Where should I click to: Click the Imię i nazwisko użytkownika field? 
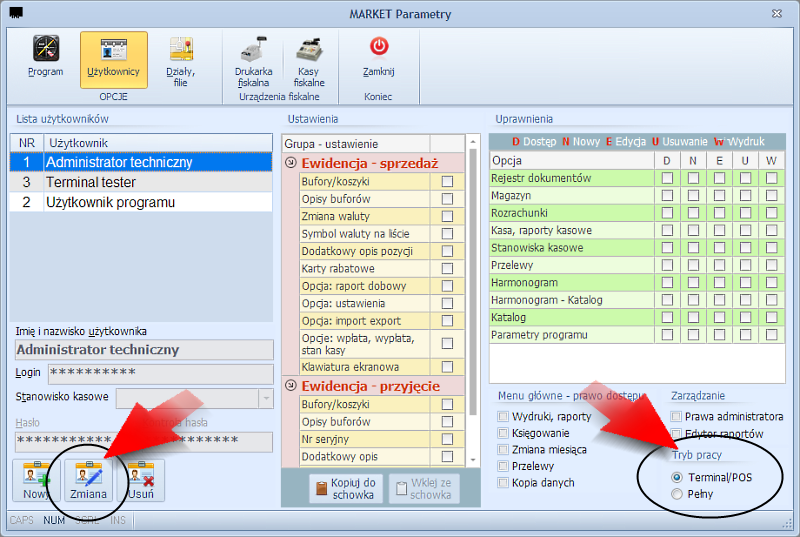[144, 350]
